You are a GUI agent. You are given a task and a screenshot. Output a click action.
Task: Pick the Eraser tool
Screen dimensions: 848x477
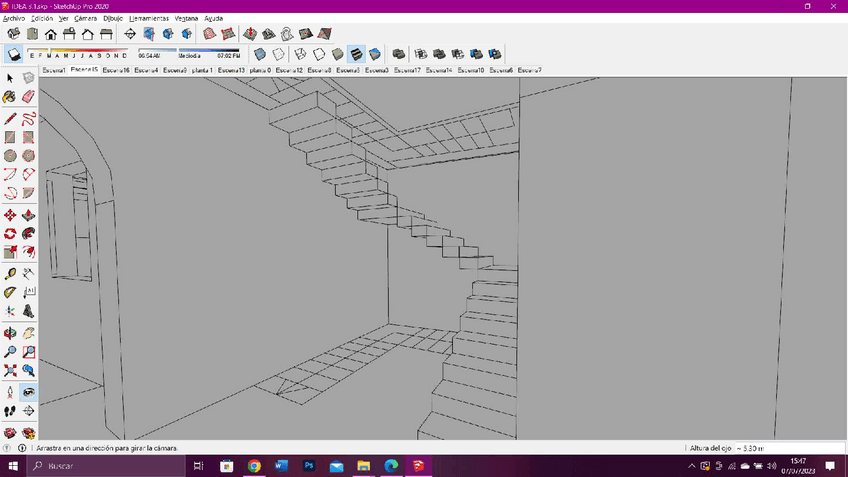[x=28, y=97]
